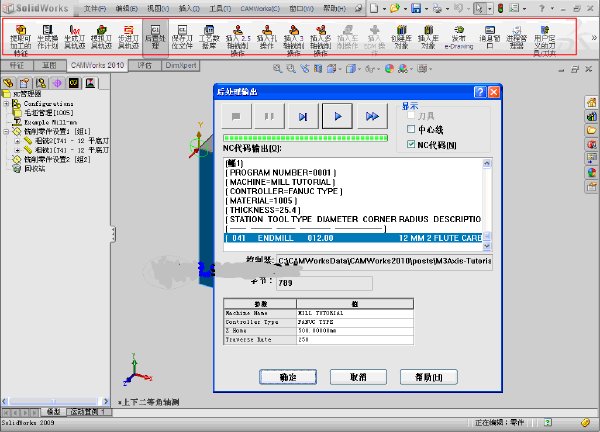The height and width of the screenshot is (432, 600).
Task: Open dropdown arrow next to Save icon
Action: (x=426, y=8)
